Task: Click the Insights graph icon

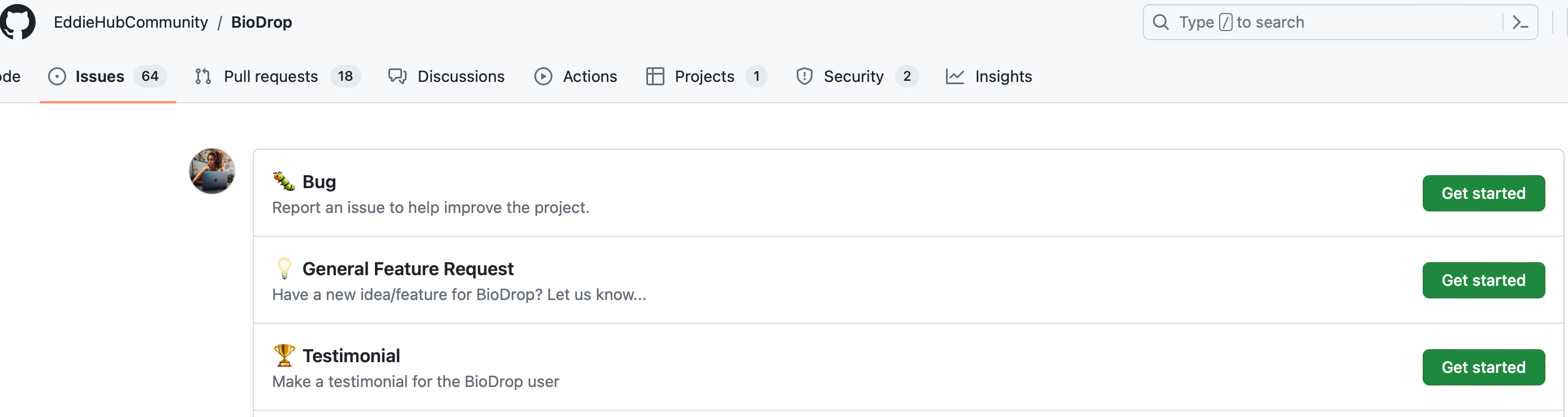Action: (x=954, y=77)
